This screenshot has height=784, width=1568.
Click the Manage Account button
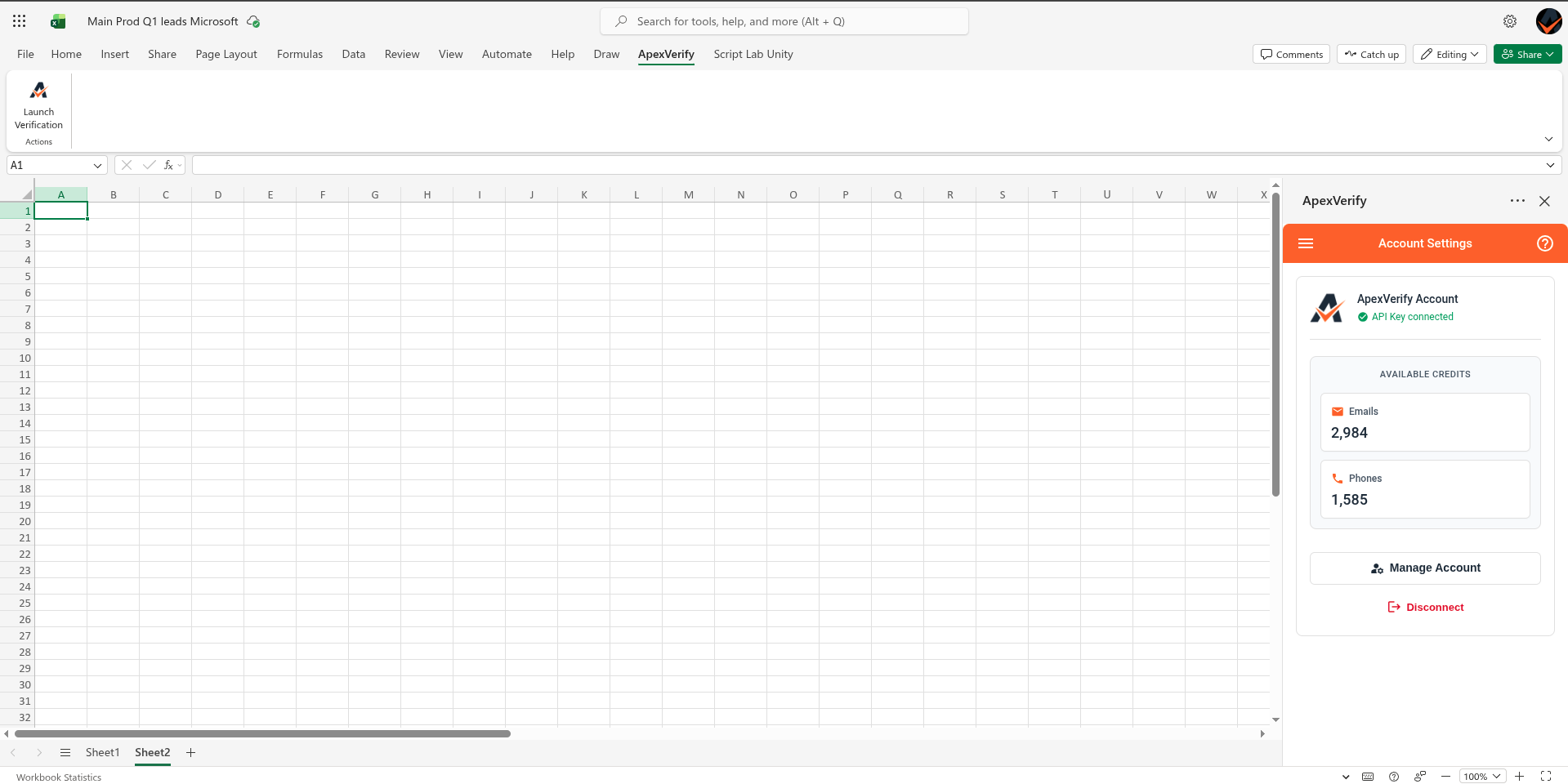point(1425,568)
